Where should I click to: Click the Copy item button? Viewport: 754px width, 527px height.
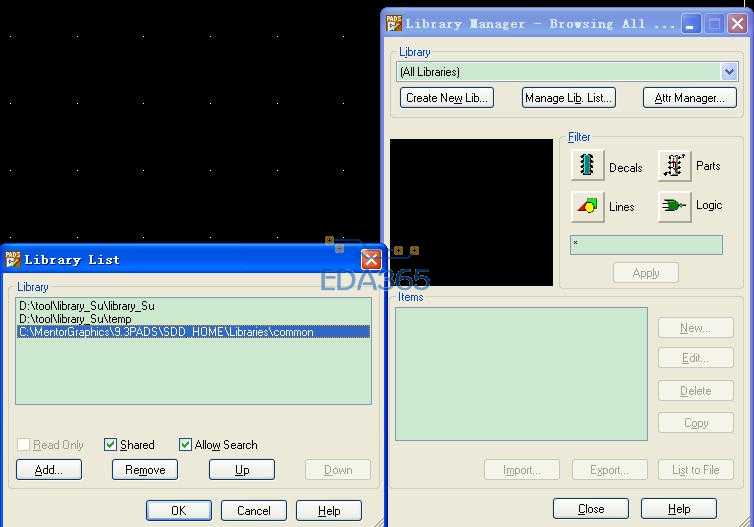pos(696,423)
